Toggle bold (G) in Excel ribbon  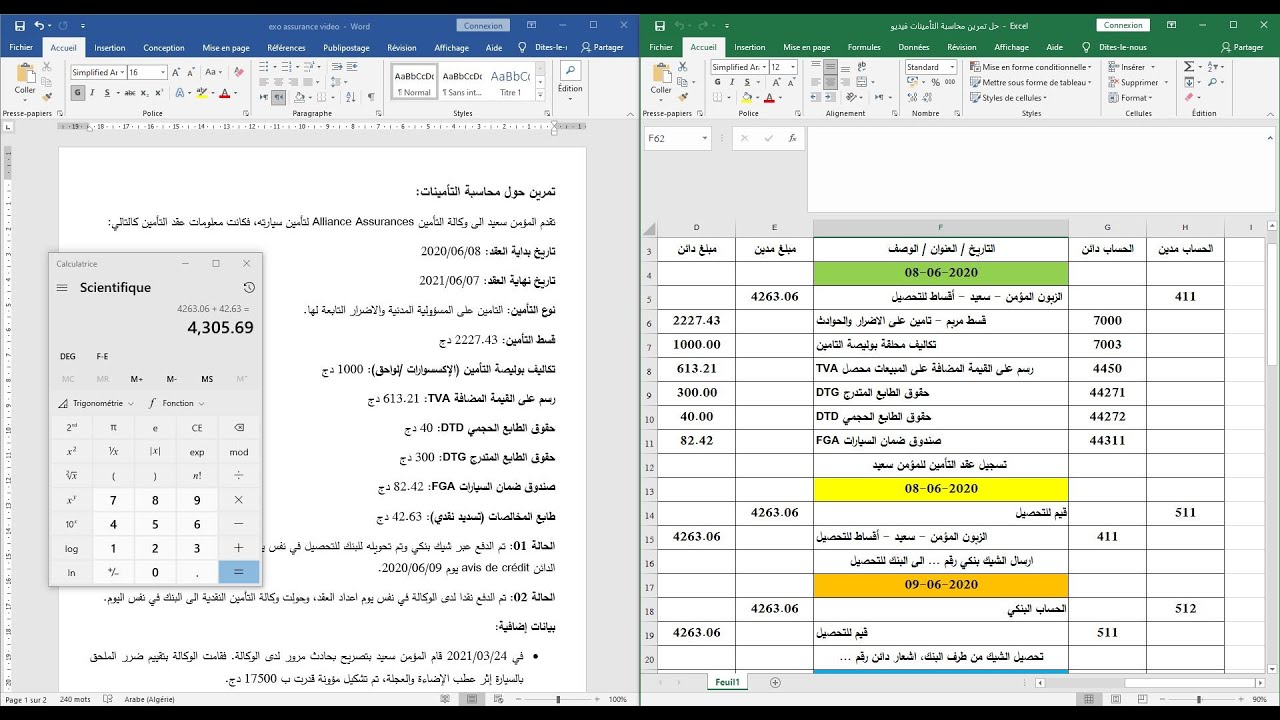717,82
